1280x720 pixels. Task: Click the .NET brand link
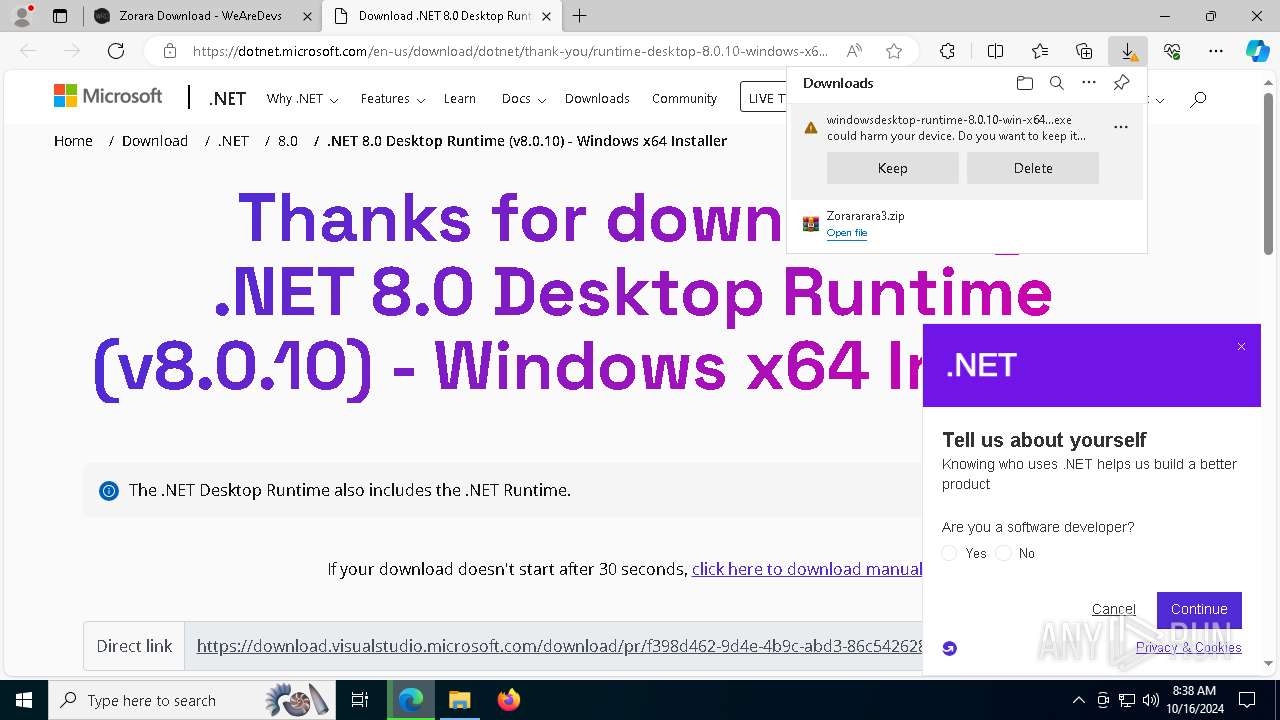(x=227, y=98)
